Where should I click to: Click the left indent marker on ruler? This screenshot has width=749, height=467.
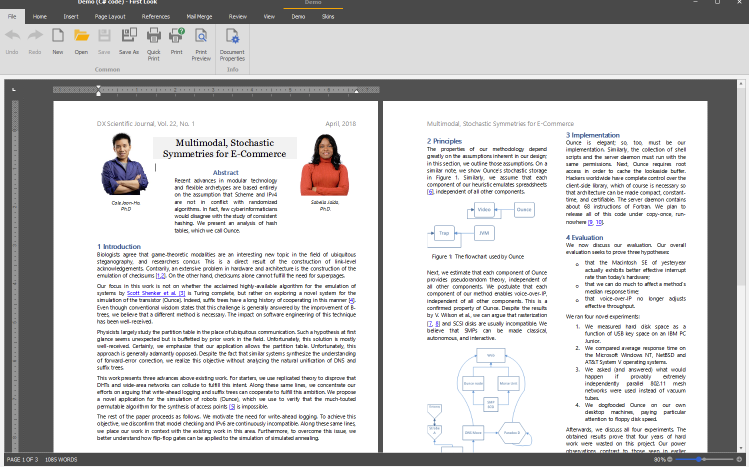pos(98,90)
